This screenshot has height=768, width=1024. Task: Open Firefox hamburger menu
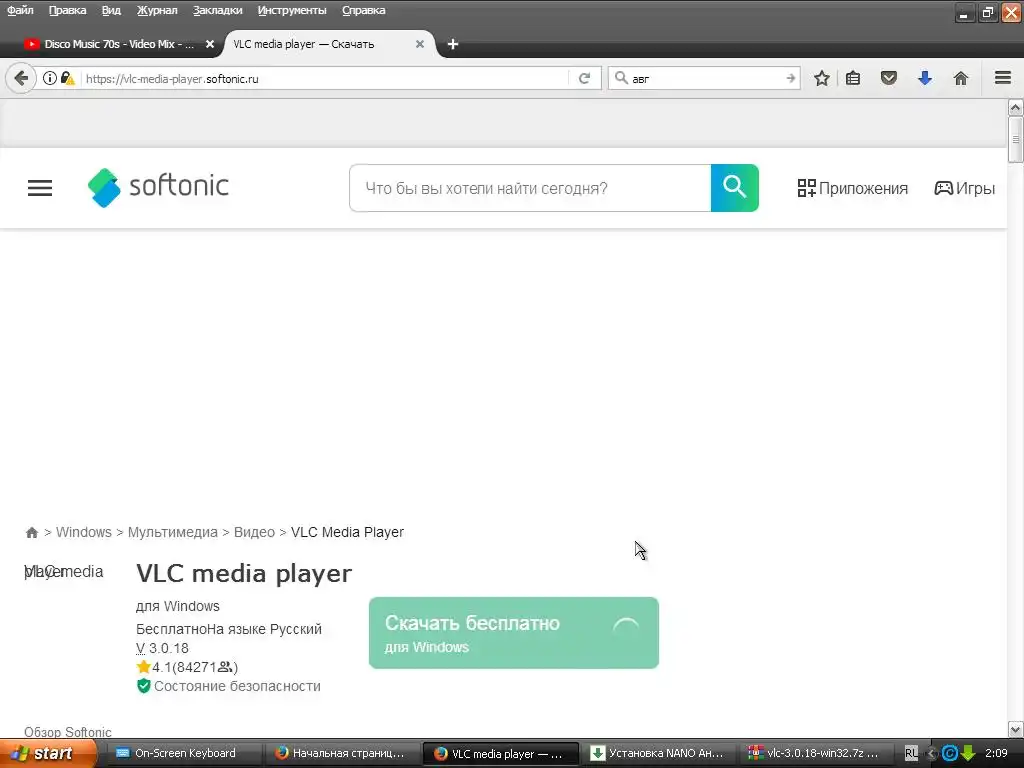click(1003, 78)
